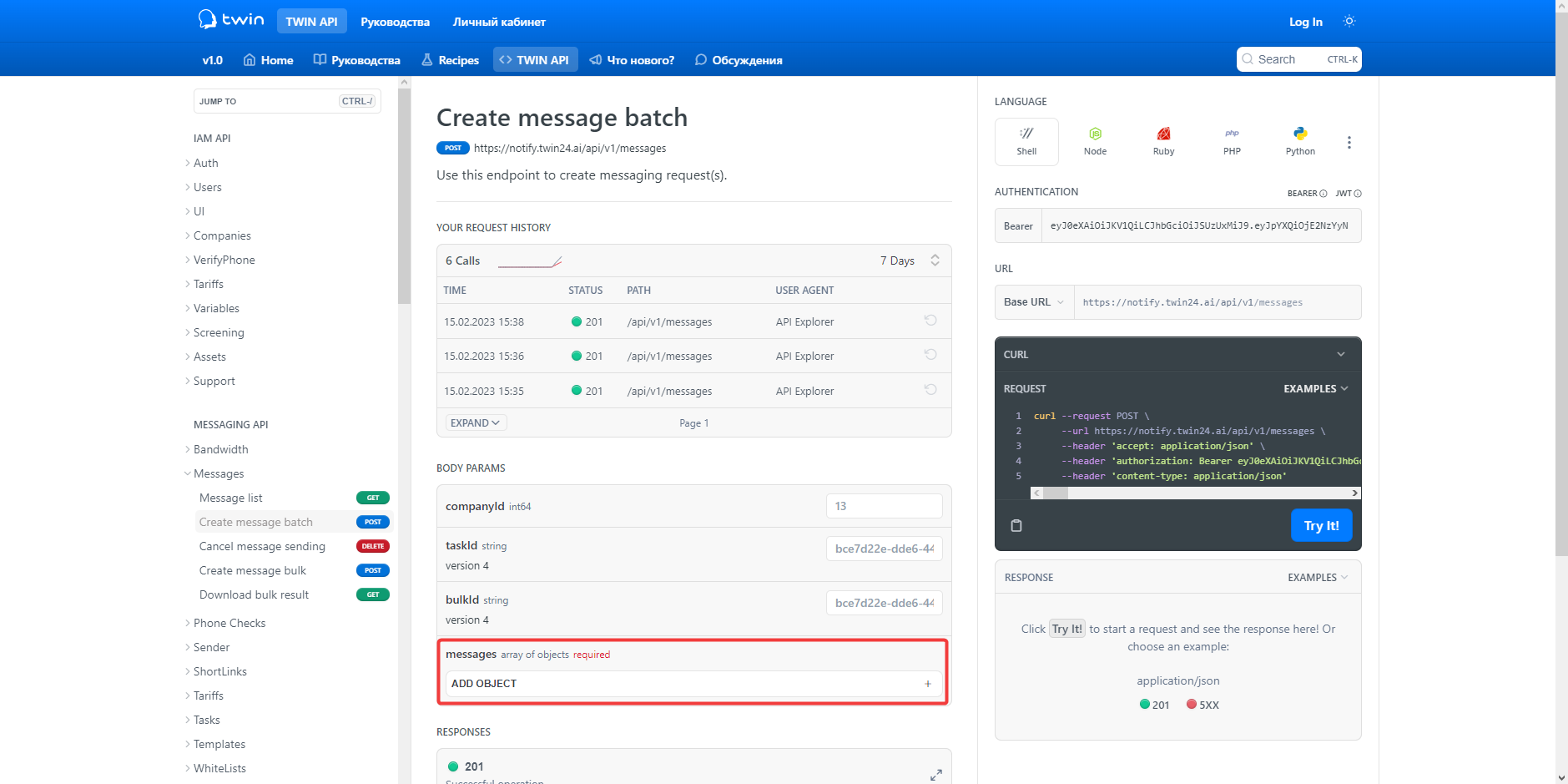The height and width of the screenshot is (784, 1568).
Task: Open Личный кабинет top tab
Action: tap(499, 22)
